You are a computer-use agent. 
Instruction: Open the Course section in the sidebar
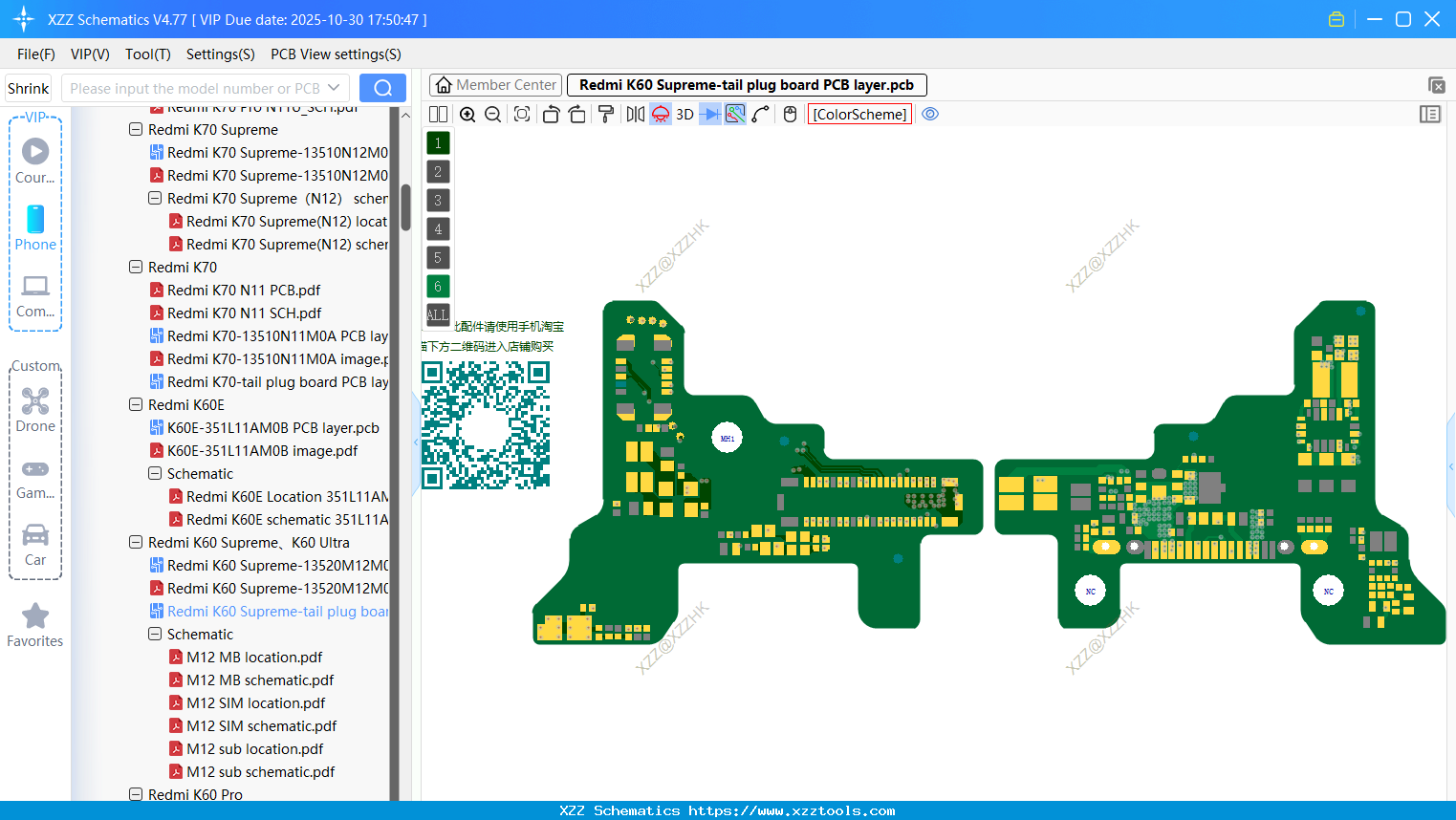pos(35,161)
